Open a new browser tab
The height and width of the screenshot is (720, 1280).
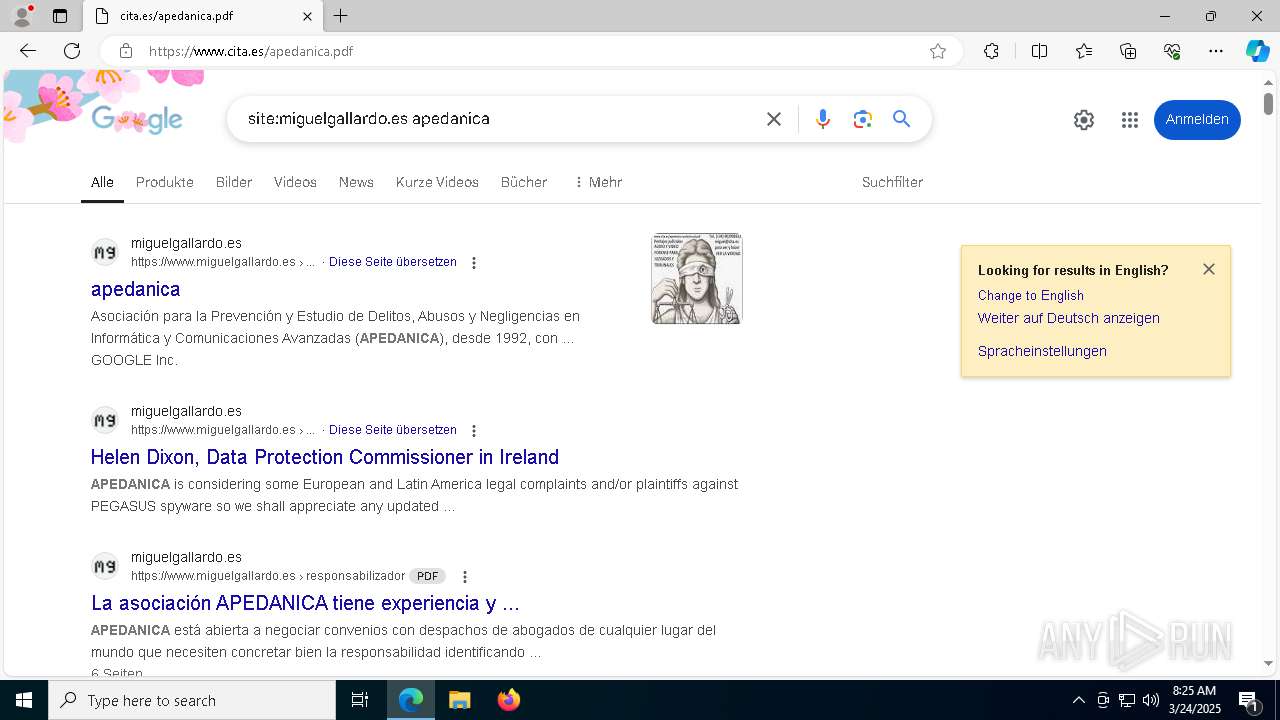(x=341, y=16)
